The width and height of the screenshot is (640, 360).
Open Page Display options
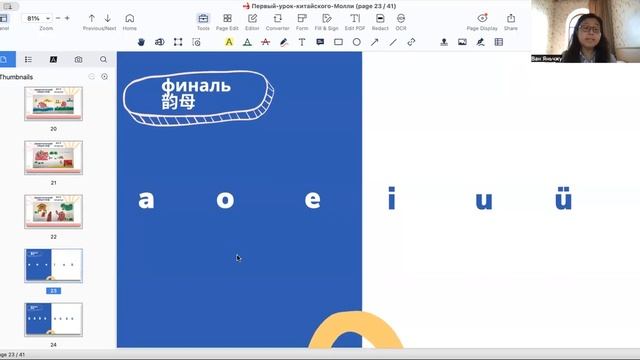click(482, 22)
